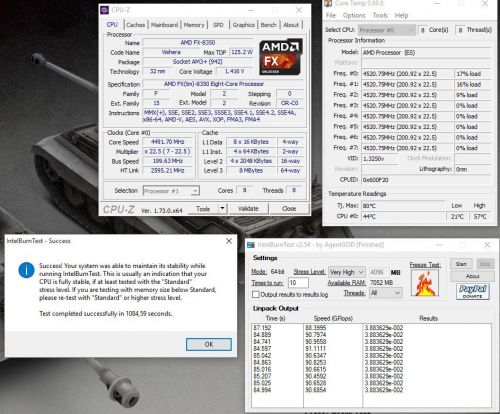This screenshot has width=500, height=414.
Task: Open the Help menu in Core Temp
Action: click(401, 15)
